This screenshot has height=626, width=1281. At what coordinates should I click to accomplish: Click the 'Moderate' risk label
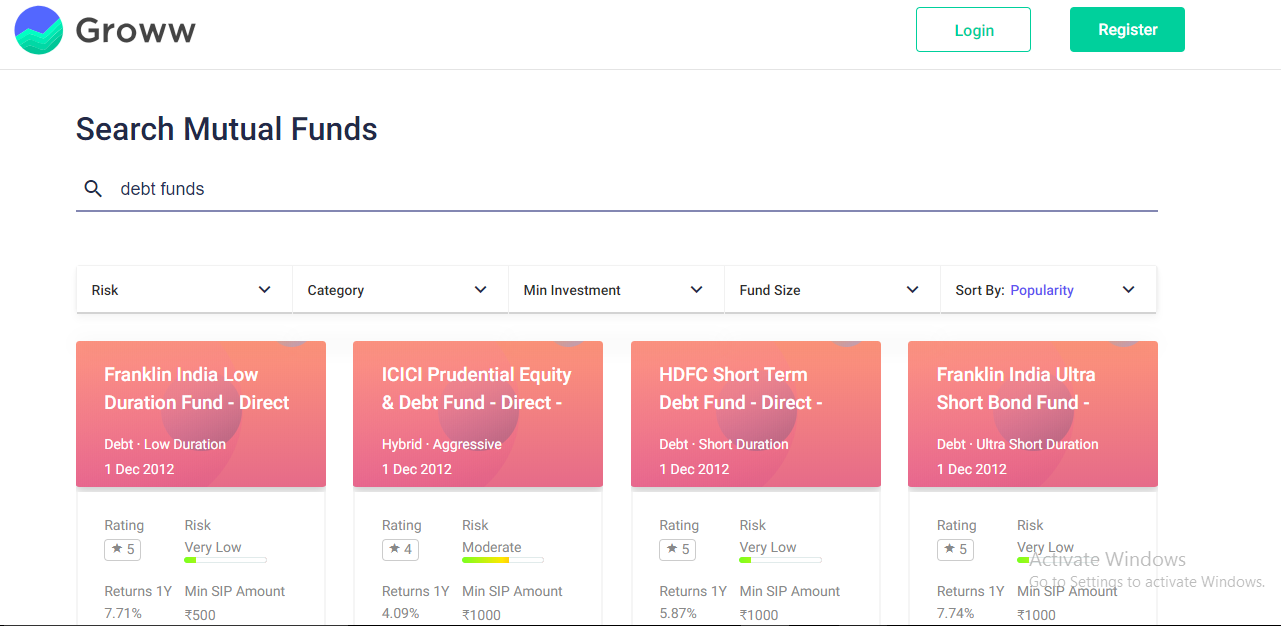click(492, 547)
